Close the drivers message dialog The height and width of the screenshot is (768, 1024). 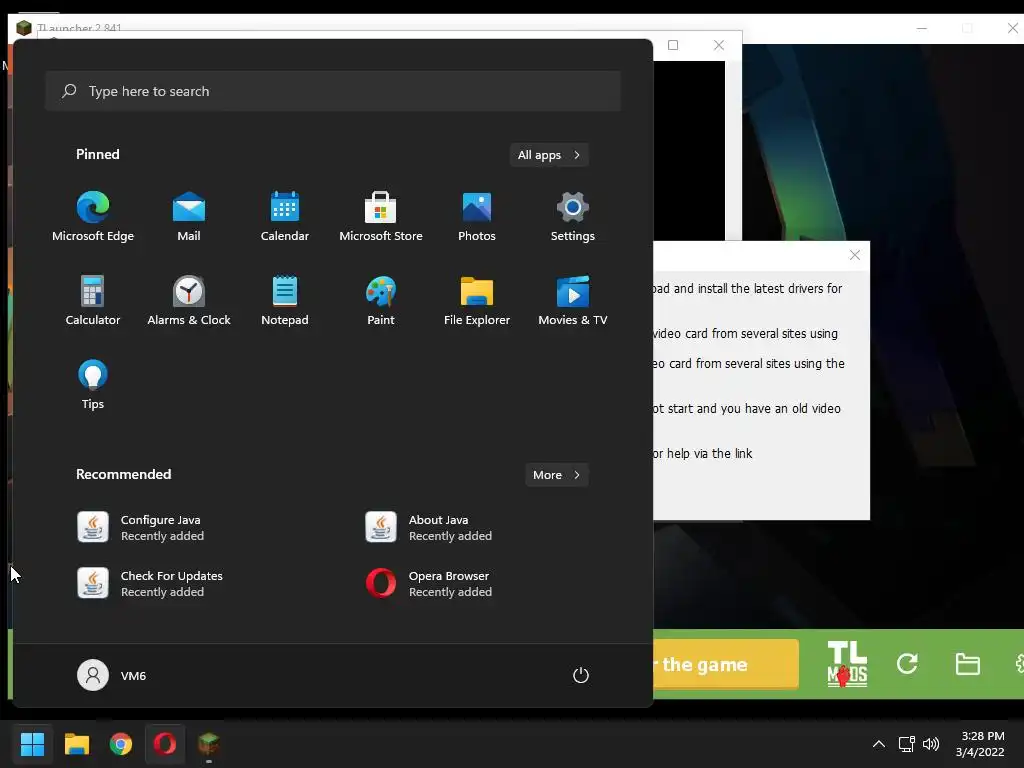click(854, 255)
